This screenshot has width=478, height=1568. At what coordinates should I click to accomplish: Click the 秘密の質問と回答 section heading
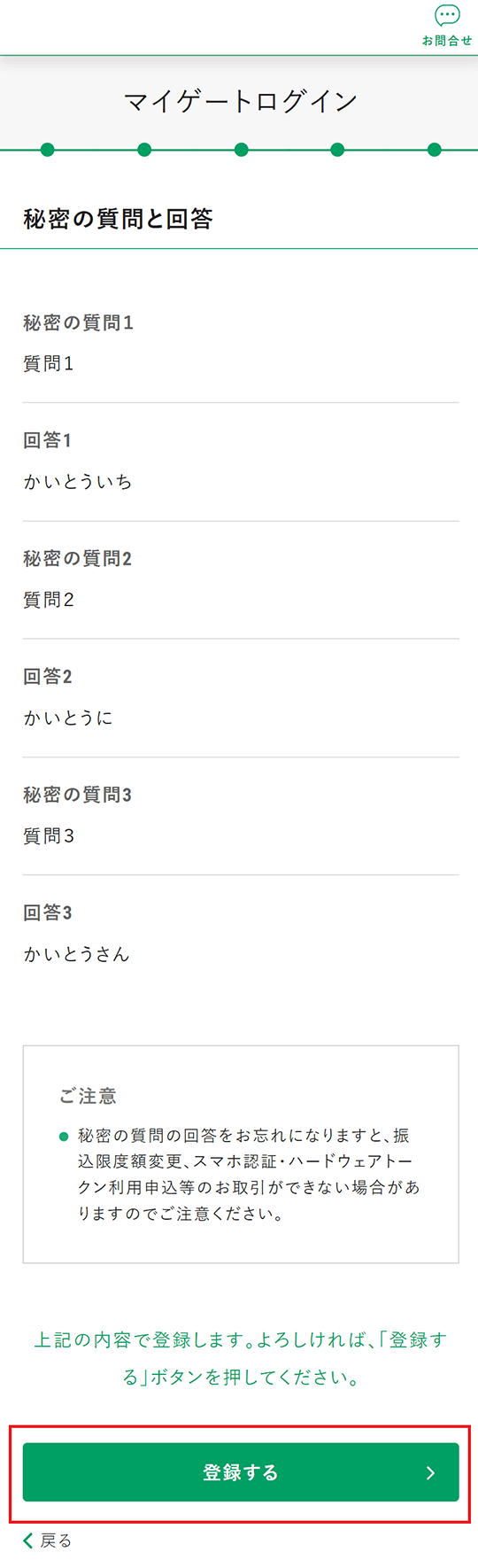tap(118, 219)
